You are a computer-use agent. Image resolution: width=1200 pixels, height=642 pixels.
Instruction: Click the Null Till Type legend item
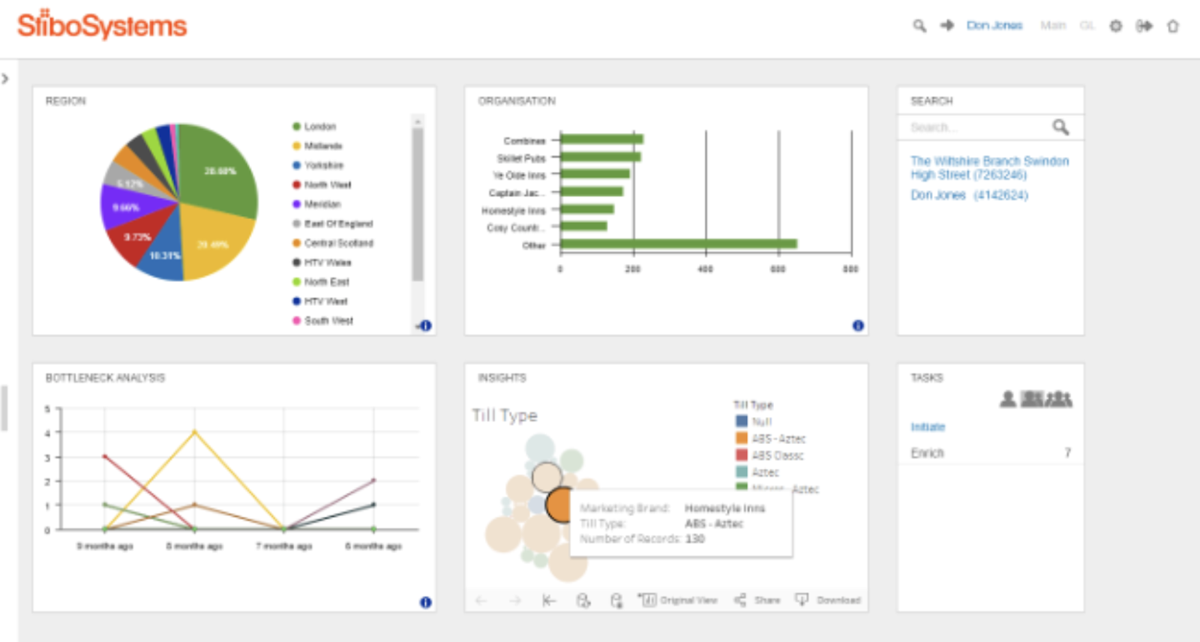coord(754,422)
